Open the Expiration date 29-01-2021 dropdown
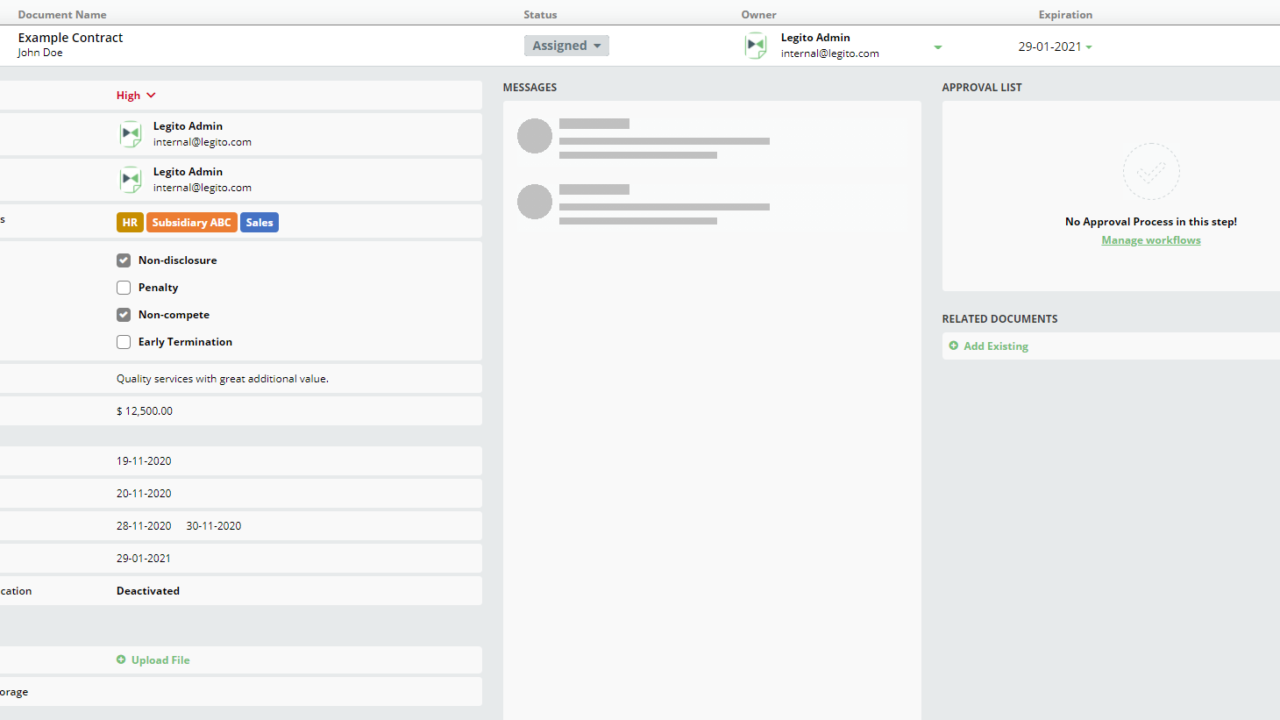The image size is (1280, 720). tap(1055, 47)
